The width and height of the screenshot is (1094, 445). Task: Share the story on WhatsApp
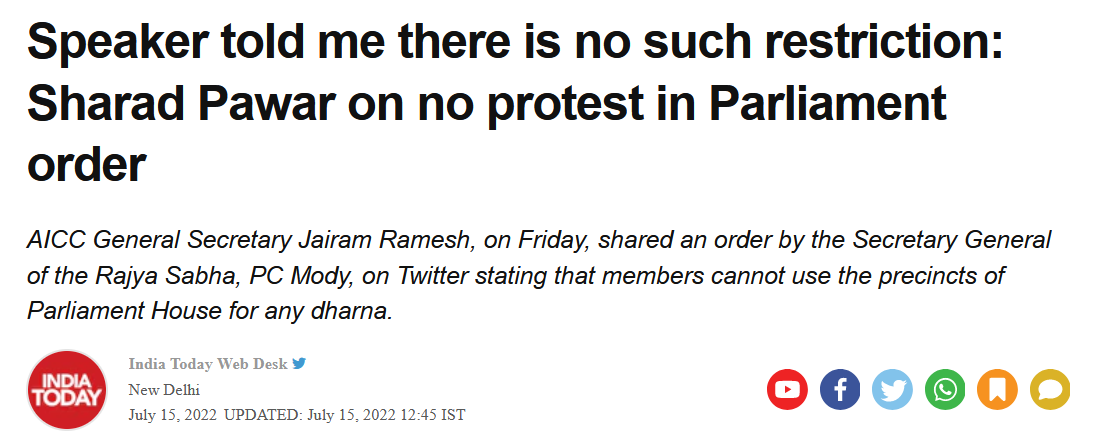pos(945,389)
